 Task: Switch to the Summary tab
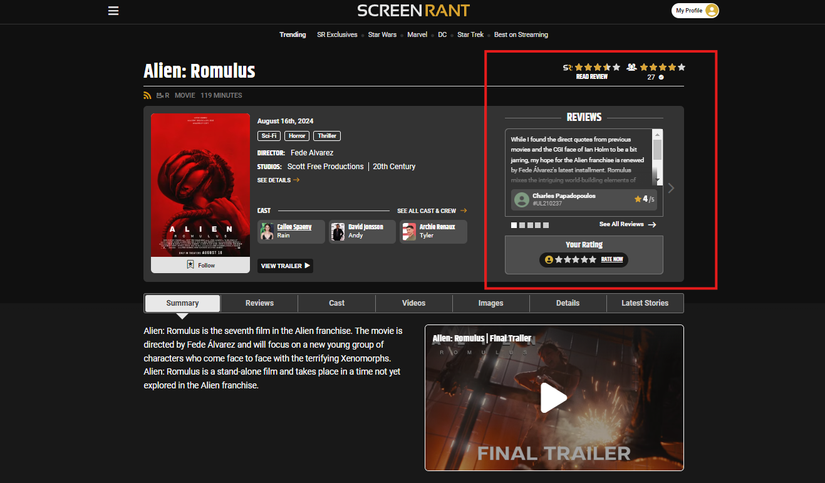[x=183, y=303]
